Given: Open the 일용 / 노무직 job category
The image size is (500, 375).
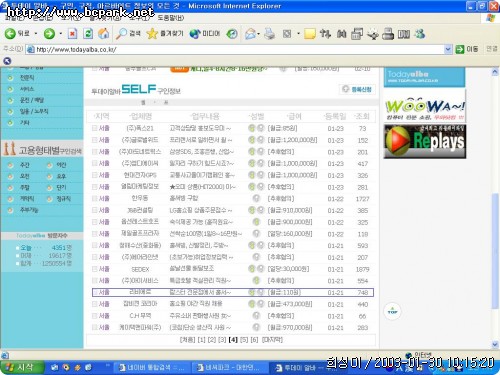Looking at the screenshot, I should [34, 111].
